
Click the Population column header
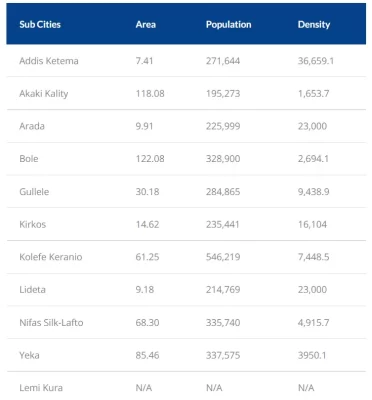[x=229, y=24]
